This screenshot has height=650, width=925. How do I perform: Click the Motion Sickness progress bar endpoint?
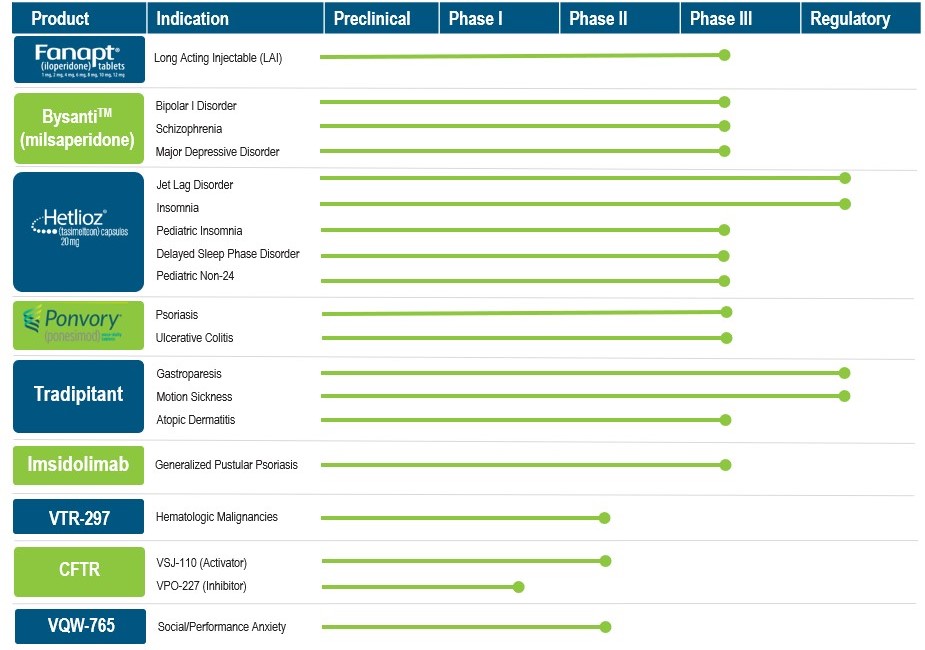coord(844,396)
